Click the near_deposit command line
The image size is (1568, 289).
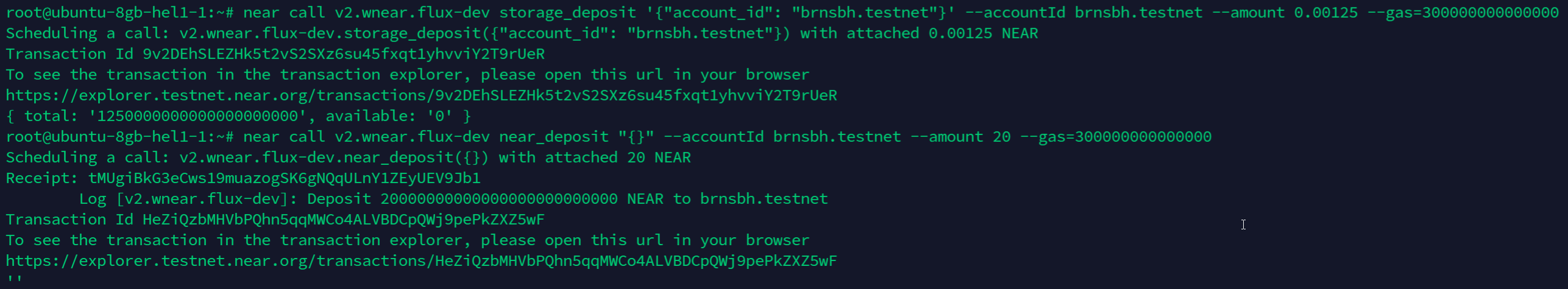pos(728,137)
